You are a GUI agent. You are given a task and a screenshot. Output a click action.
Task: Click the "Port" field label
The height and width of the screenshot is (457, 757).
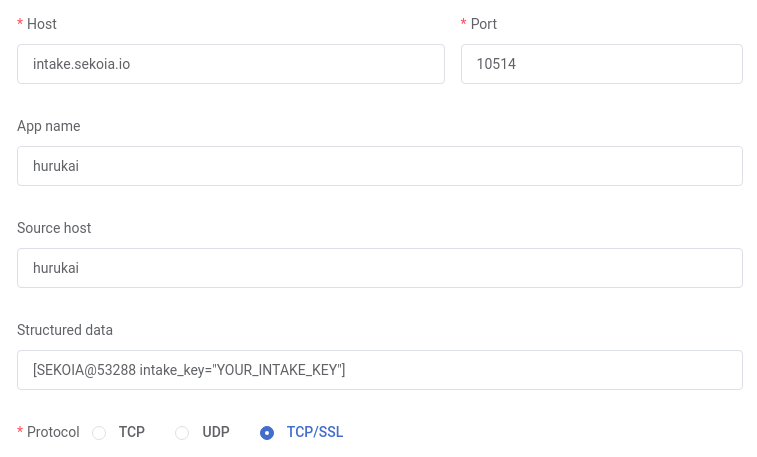tap(484, 24)
